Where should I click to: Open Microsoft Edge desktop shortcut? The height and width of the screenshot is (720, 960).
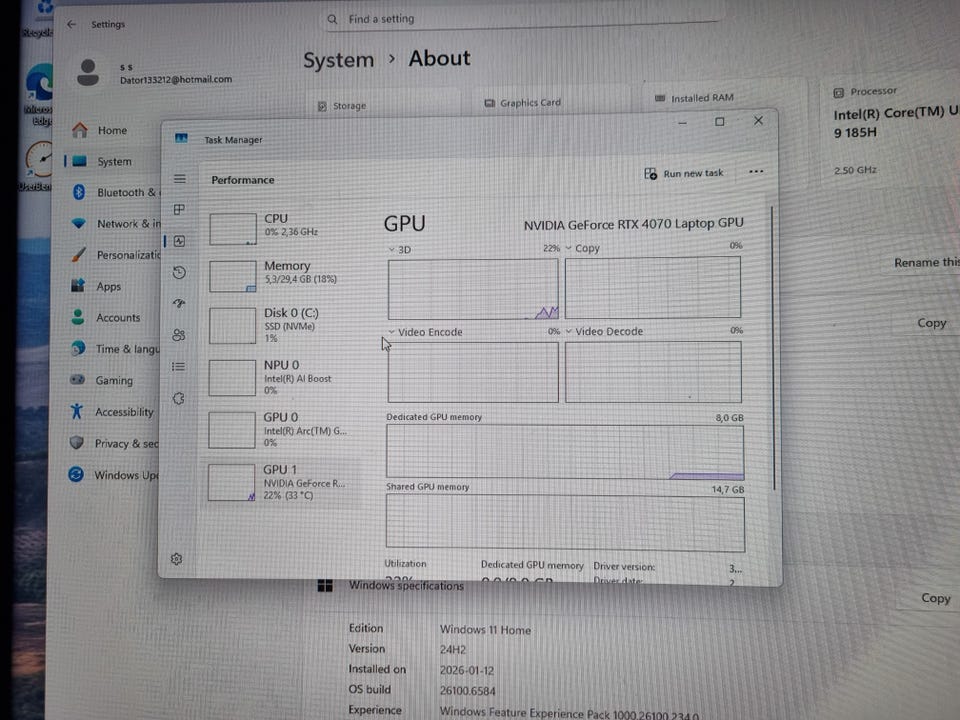[38, 95]
